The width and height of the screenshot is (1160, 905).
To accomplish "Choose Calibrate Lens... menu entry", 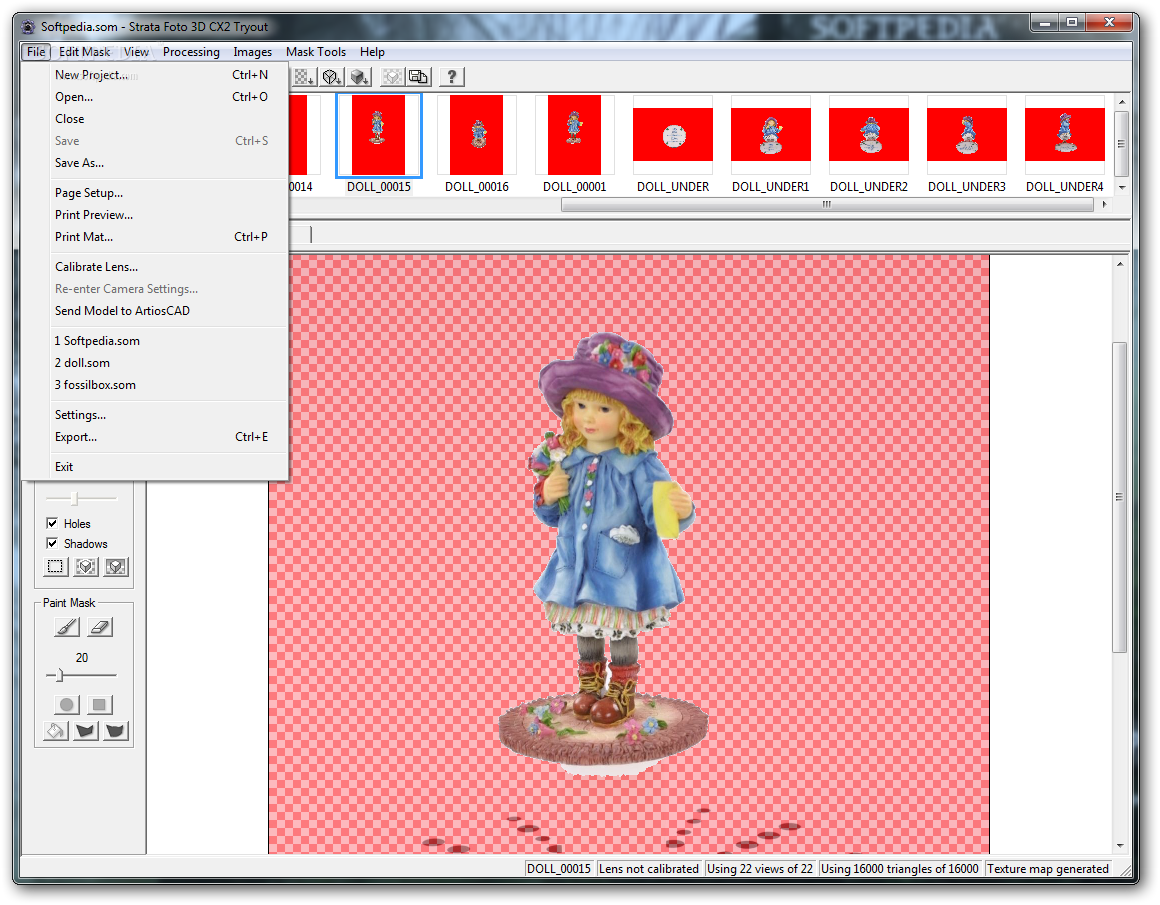I will (x=155, y=266).
